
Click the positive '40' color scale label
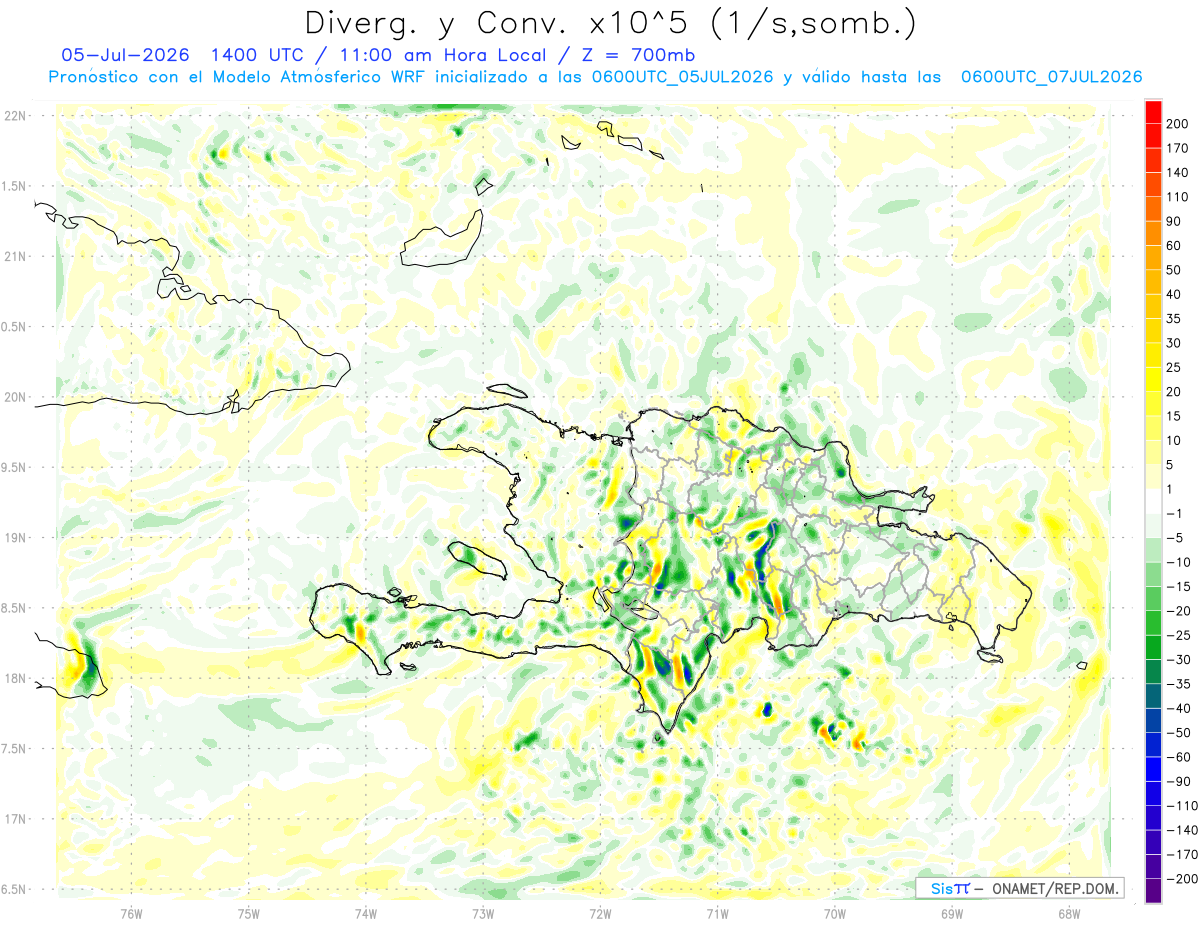(1174, 294)
